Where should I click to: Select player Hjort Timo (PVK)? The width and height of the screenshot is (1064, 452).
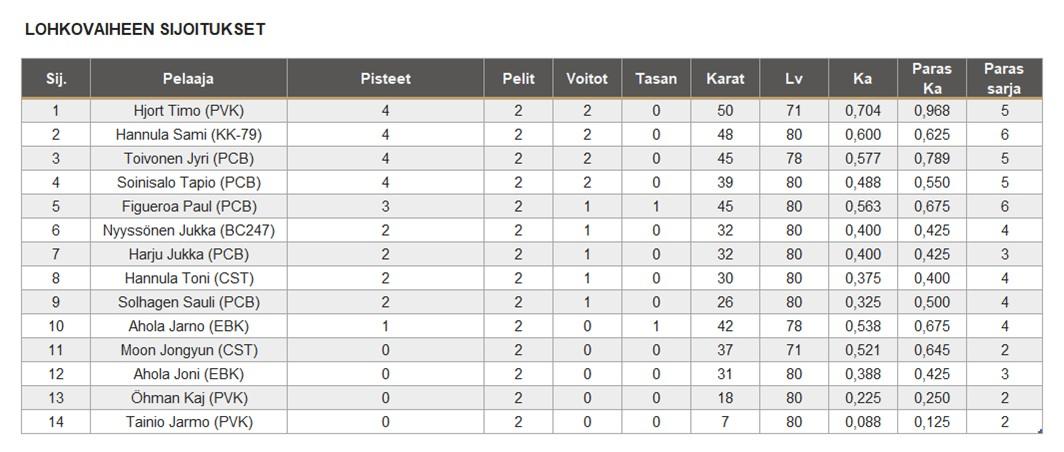(188, 111)
